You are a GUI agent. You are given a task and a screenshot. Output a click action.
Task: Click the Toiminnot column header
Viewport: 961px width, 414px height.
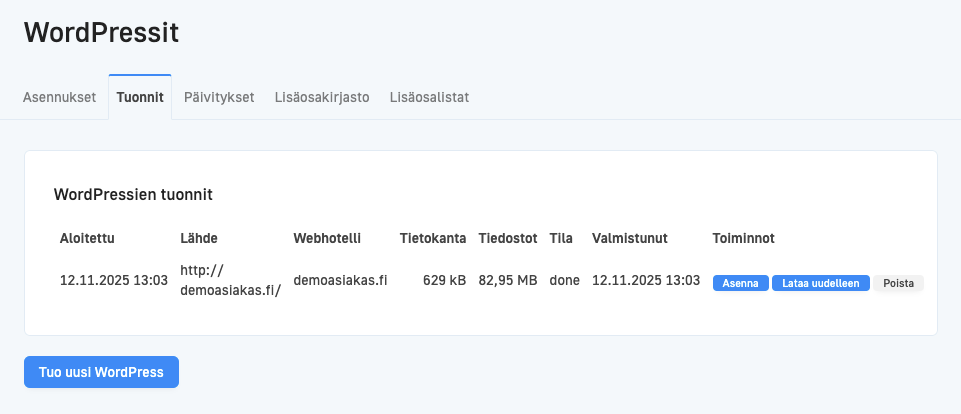pos(743,239)
